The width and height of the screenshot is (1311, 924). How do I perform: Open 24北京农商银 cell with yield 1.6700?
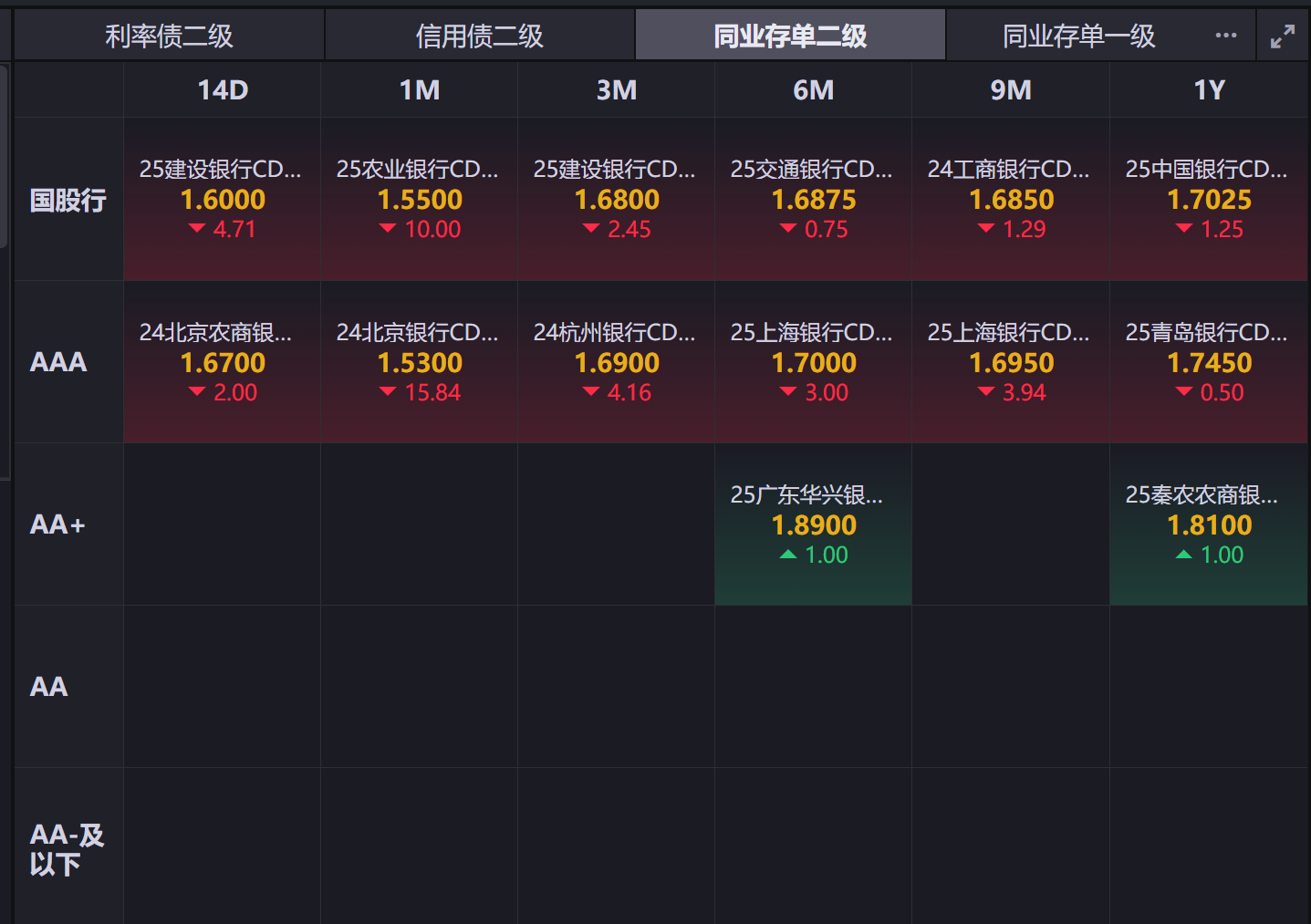point(223,362)
